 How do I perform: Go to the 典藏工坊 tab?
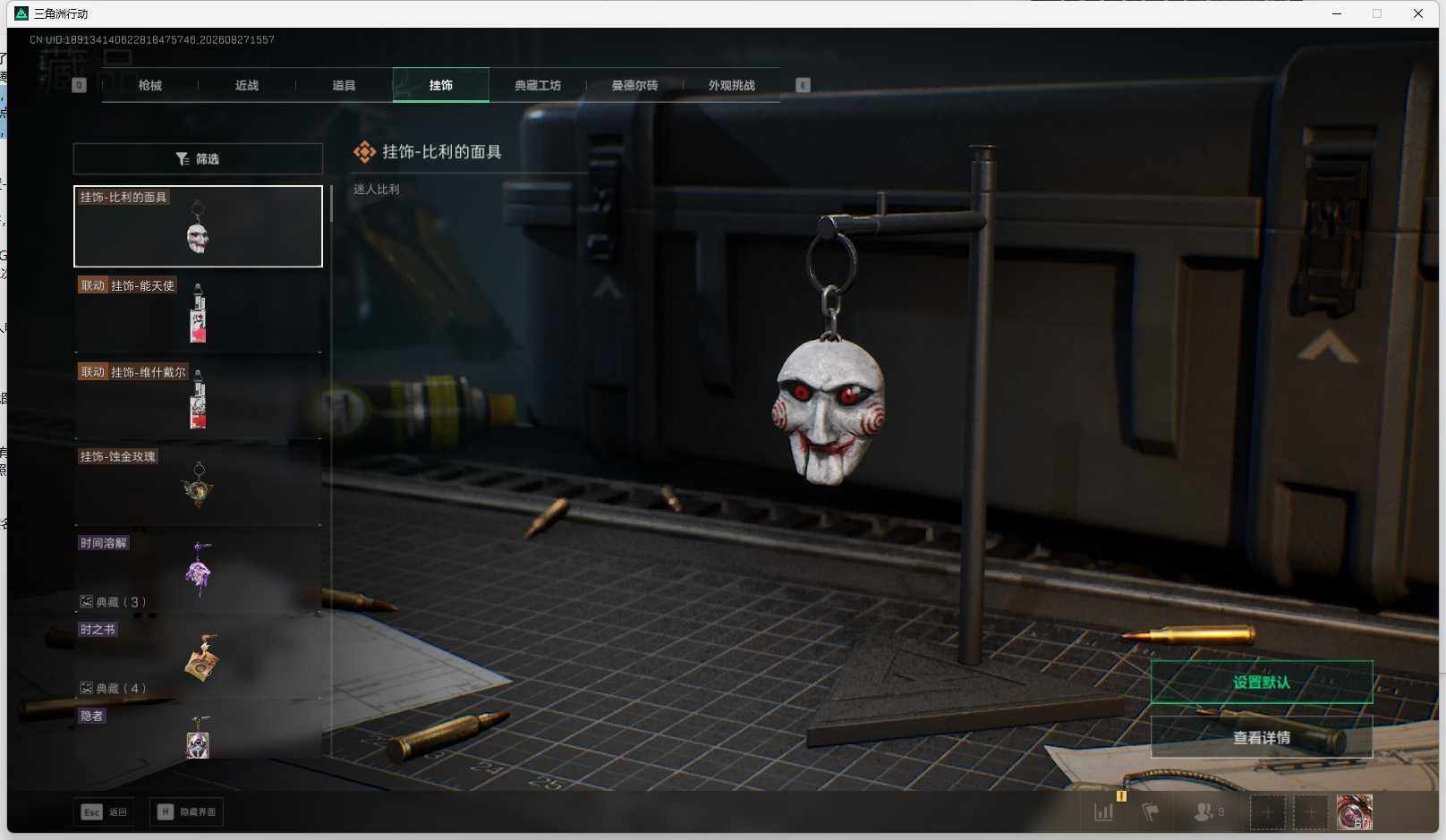pyautogui.click(x=538, y=85)
